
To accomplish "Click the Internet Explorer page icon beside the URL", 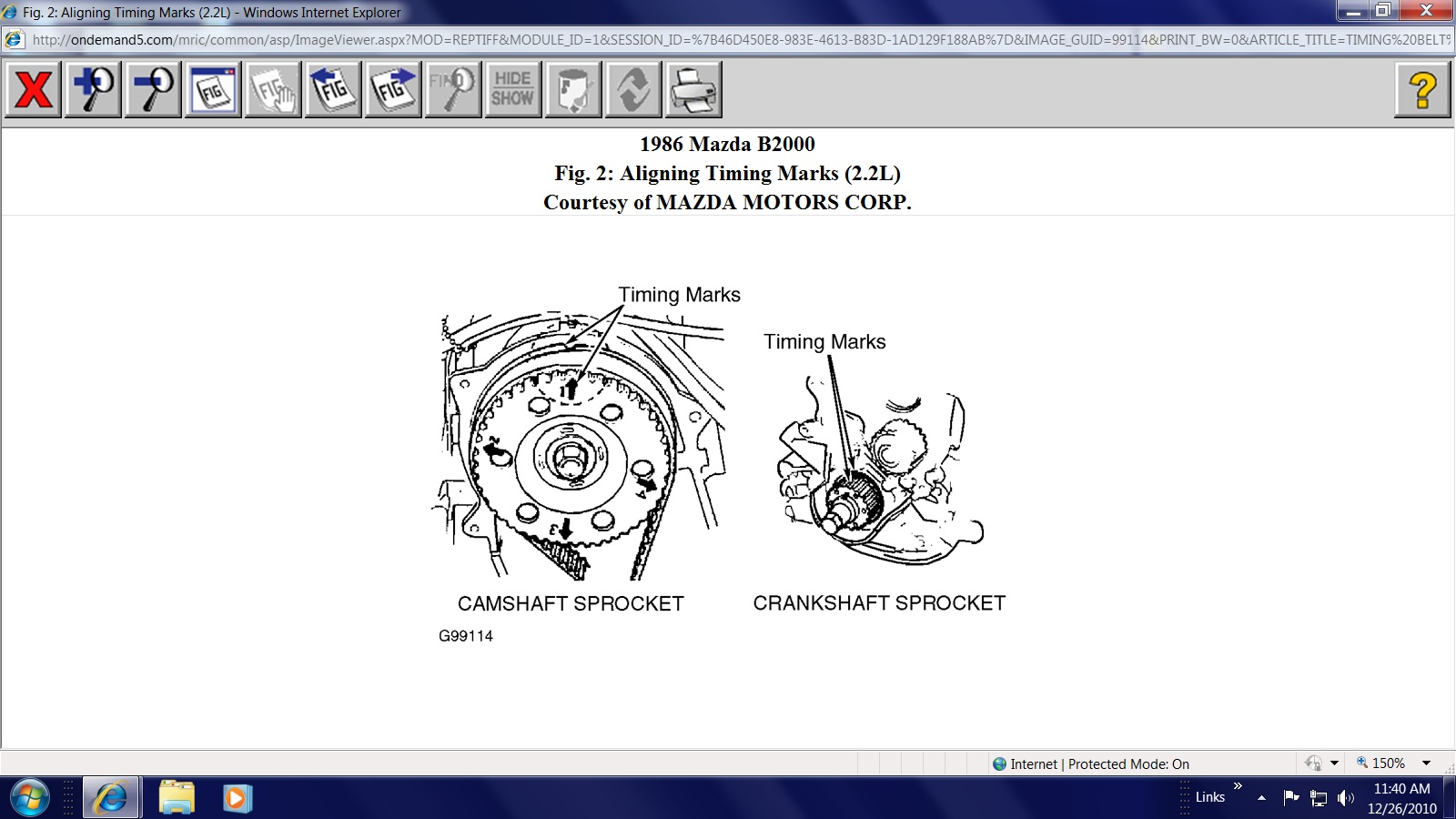I will tap(14, 40).
